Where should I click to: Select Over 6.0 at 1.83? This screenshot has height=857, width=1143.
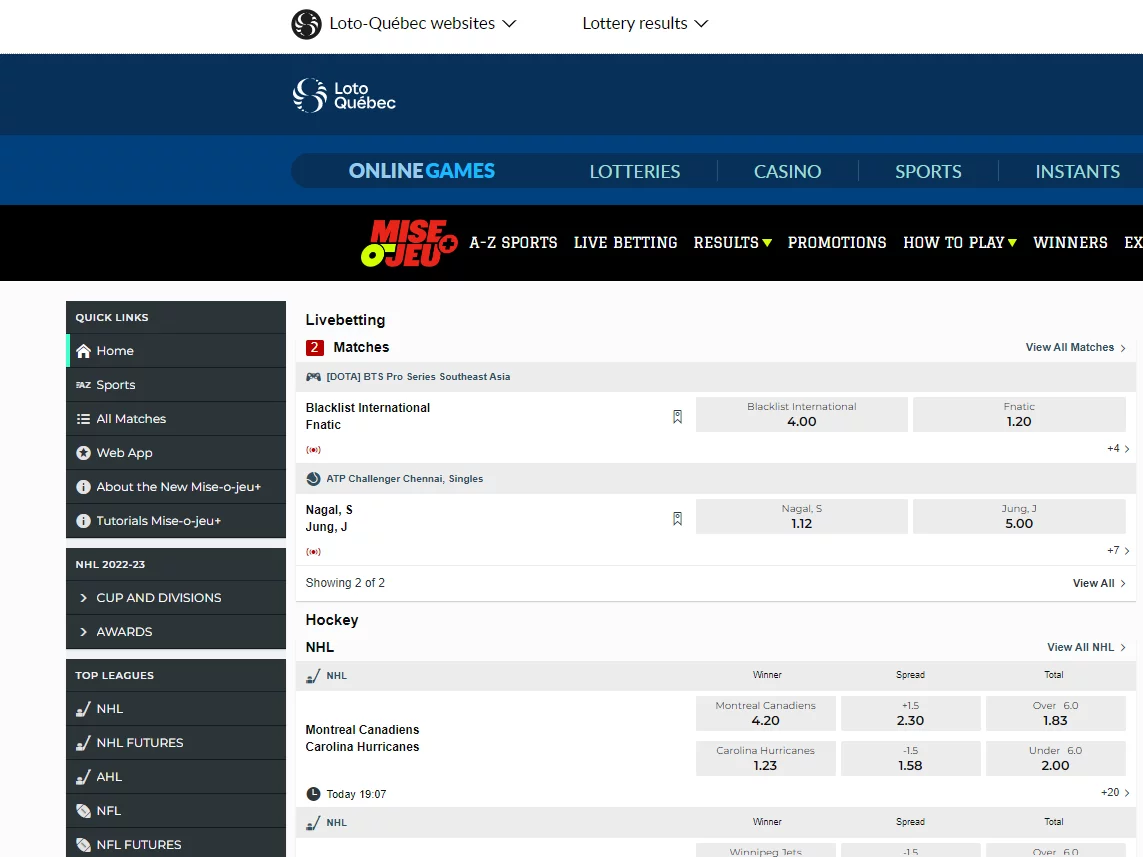(x=1056, y=713)
